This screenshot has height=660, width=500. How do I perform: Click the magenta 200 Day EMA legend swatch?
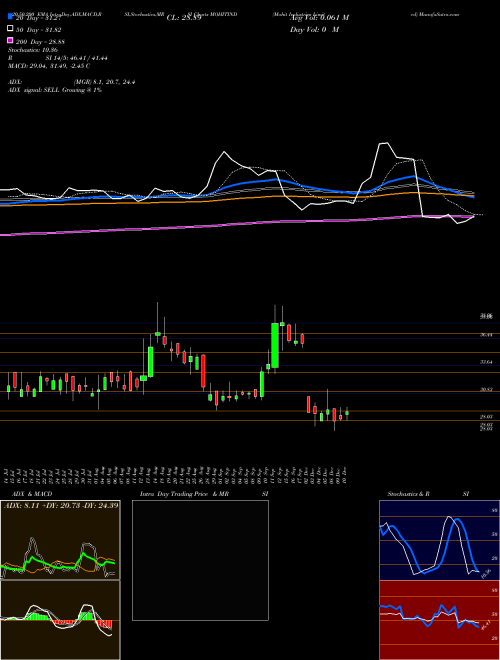click(x=10, y=41)
